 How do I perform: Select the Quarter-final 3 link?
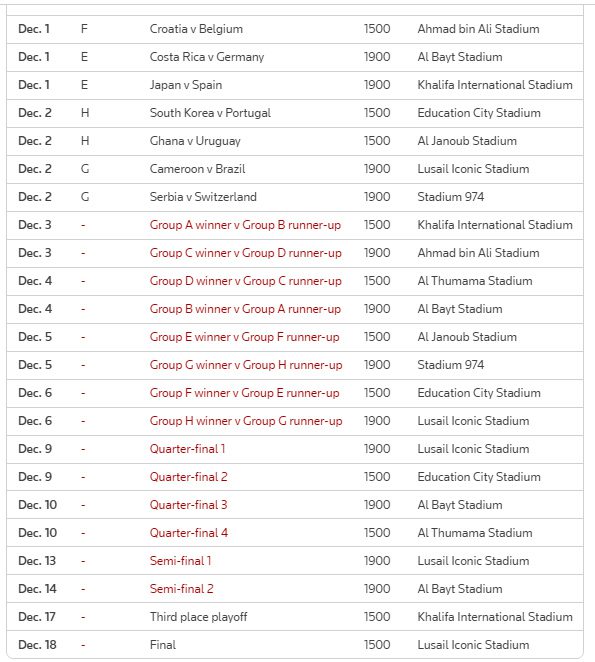tap(188, 505)
